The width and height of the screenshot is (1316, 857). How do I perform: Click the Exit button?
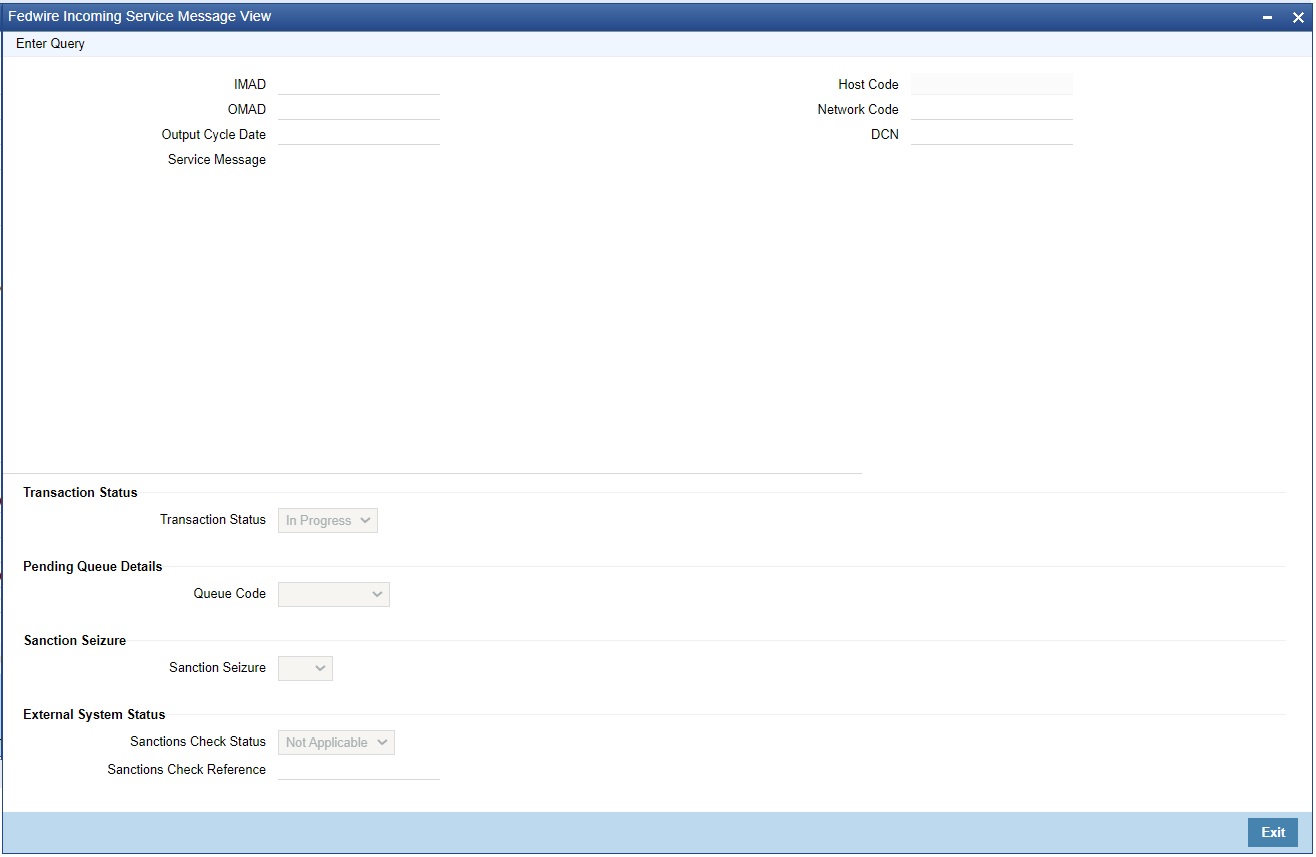point(1273,832)
